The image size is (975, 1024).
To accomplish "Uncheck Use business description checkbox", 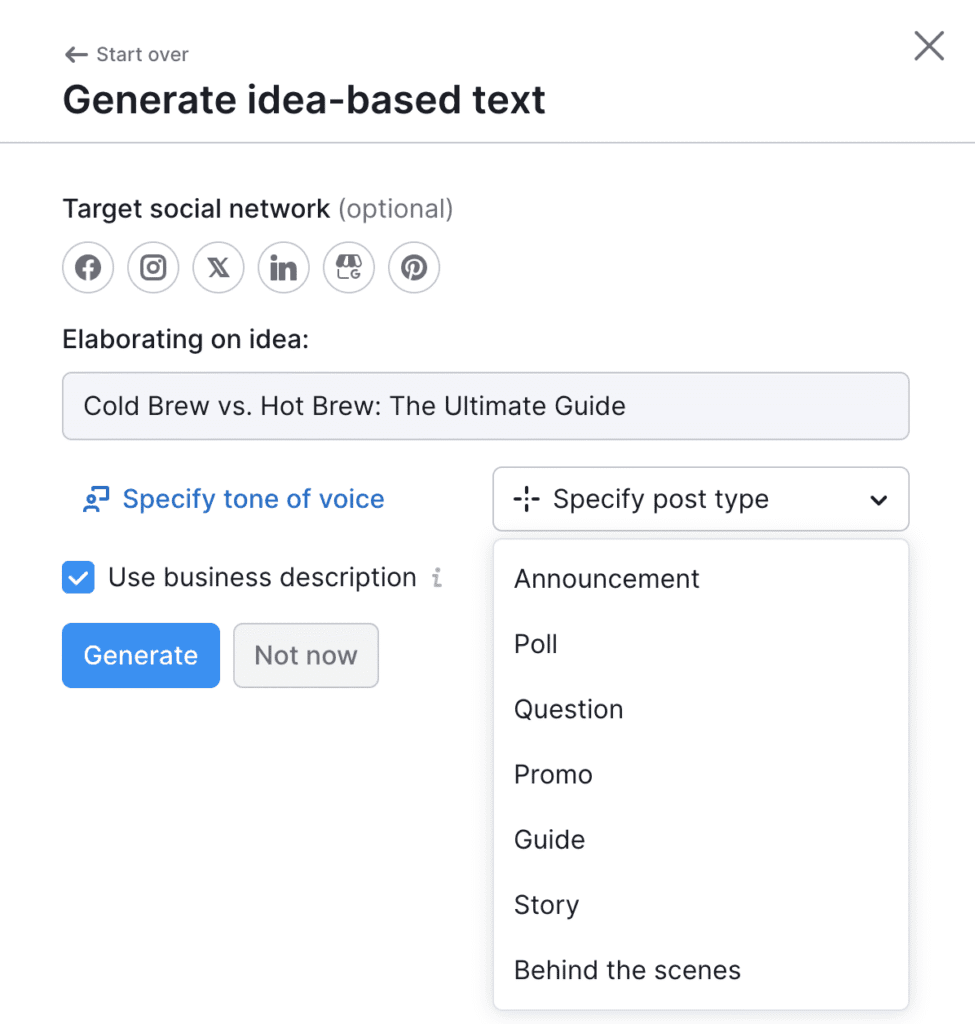I will point(78,578).
